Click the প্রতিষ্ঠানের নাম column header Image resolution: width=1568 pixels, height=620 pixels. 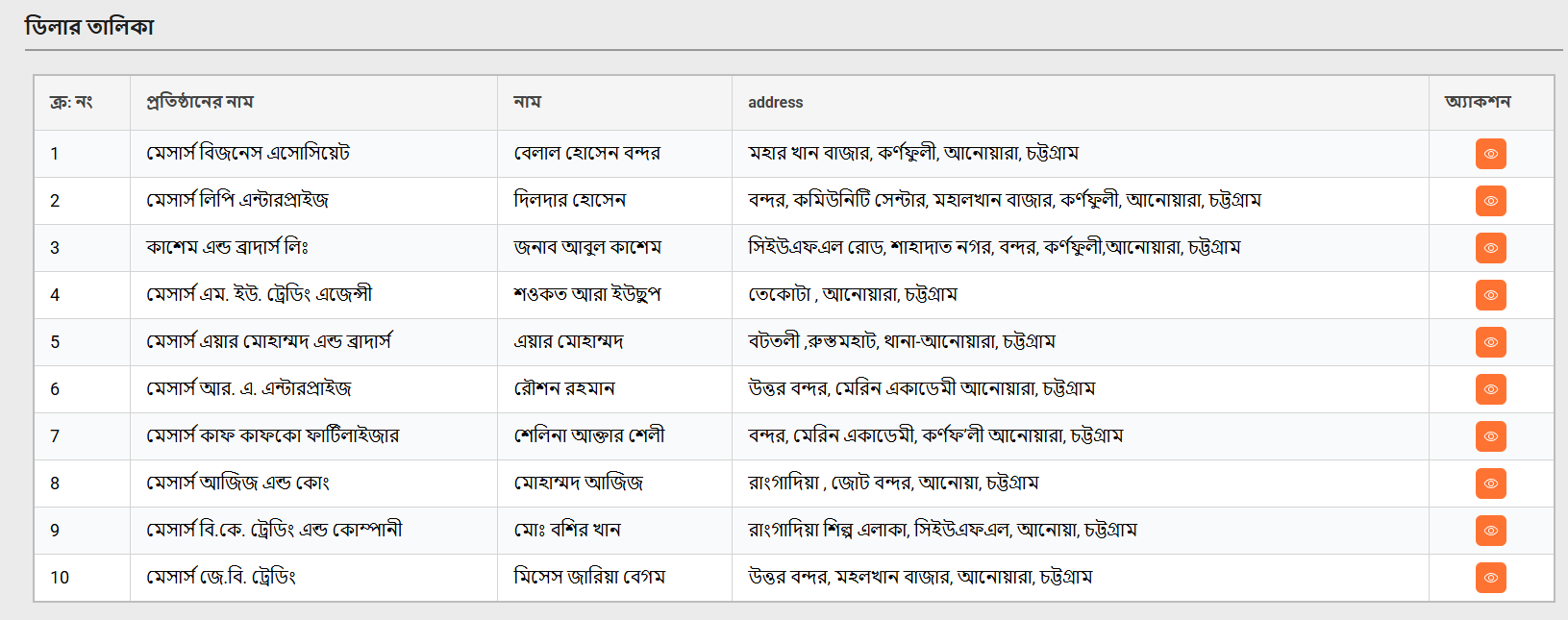tap(200, 102)
